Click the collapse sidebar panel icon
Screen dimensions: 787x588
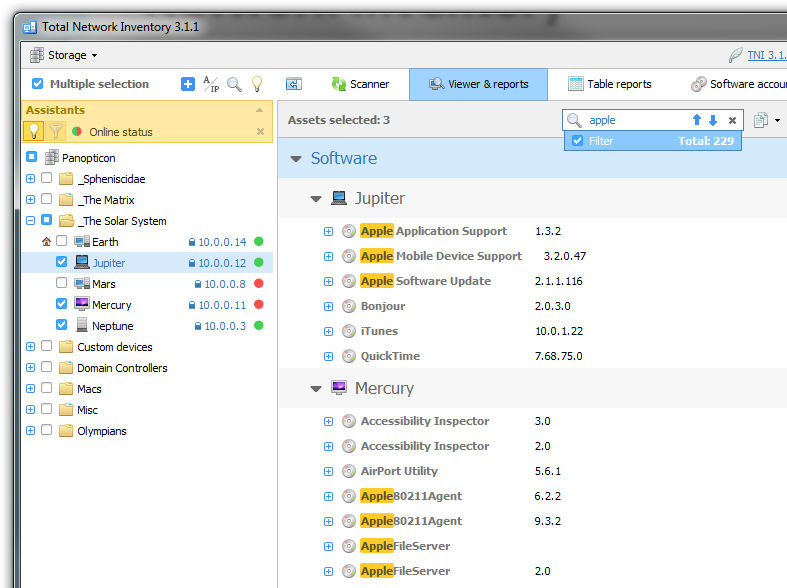(293, 84)
